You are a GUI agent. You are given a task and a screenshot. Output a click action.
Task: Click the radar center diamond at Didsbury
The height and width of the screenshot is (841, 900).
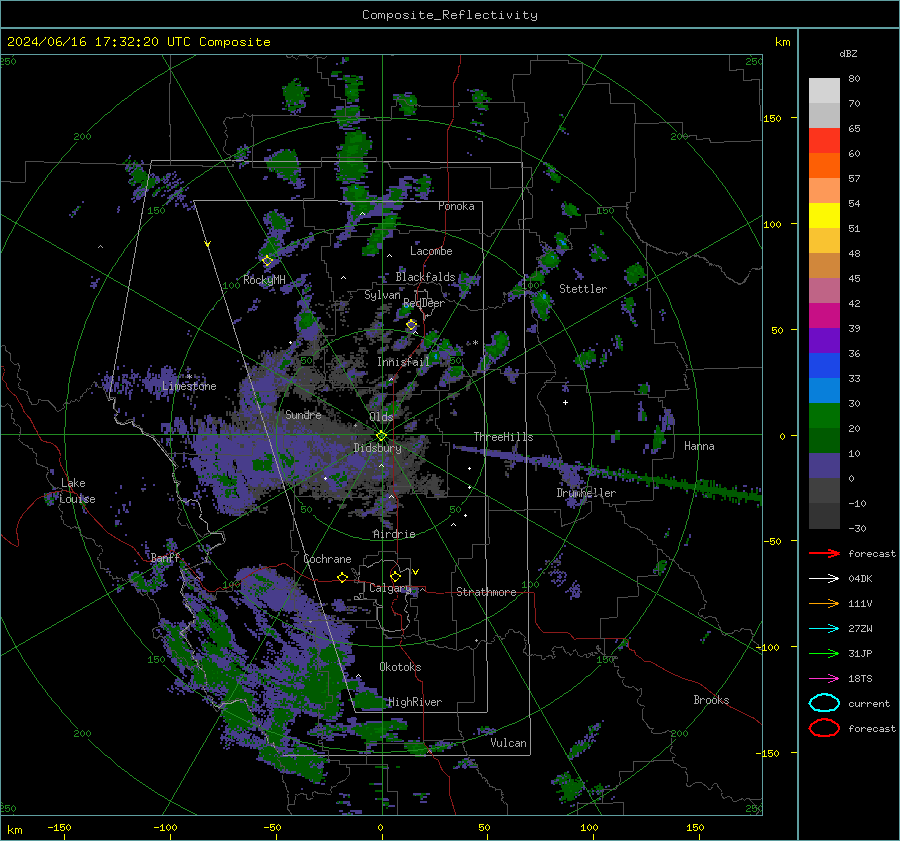click(x=382, y=436)
